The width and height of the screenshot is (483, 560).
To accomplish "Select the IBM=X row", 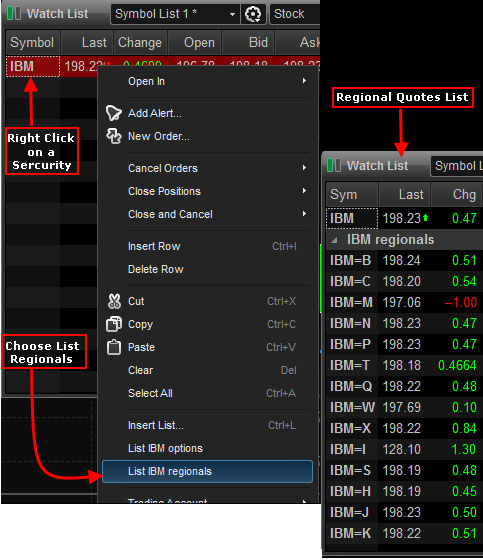I will (x=404, y=429).
